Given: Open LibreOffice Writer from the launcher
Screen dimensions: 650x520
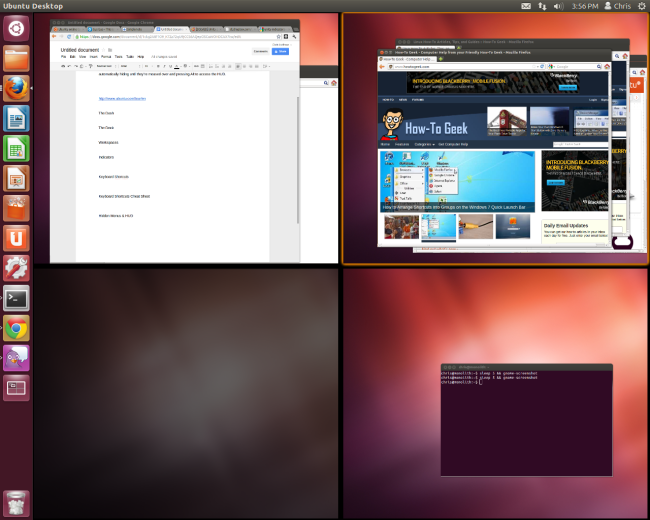Looking at the screenshot, I should tap(16, 119).
